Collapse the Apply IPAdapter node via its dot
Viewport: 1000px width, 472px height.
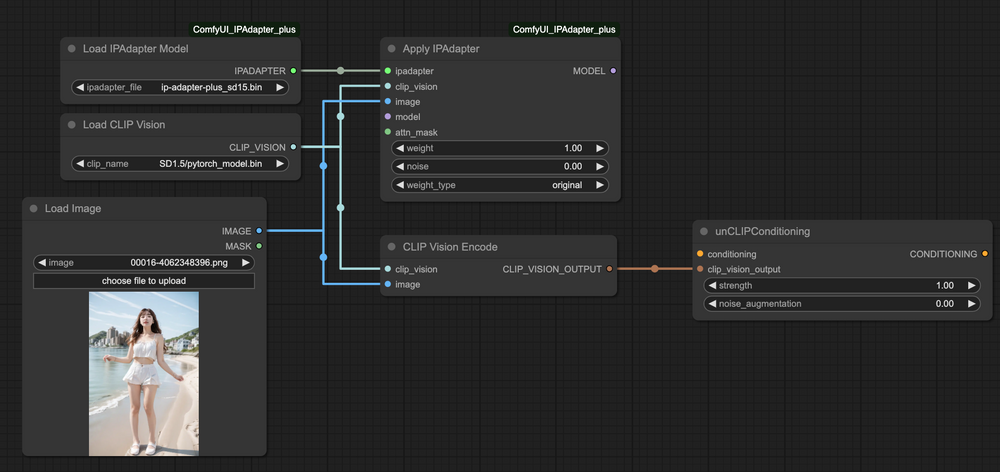[x=392, y=48]
